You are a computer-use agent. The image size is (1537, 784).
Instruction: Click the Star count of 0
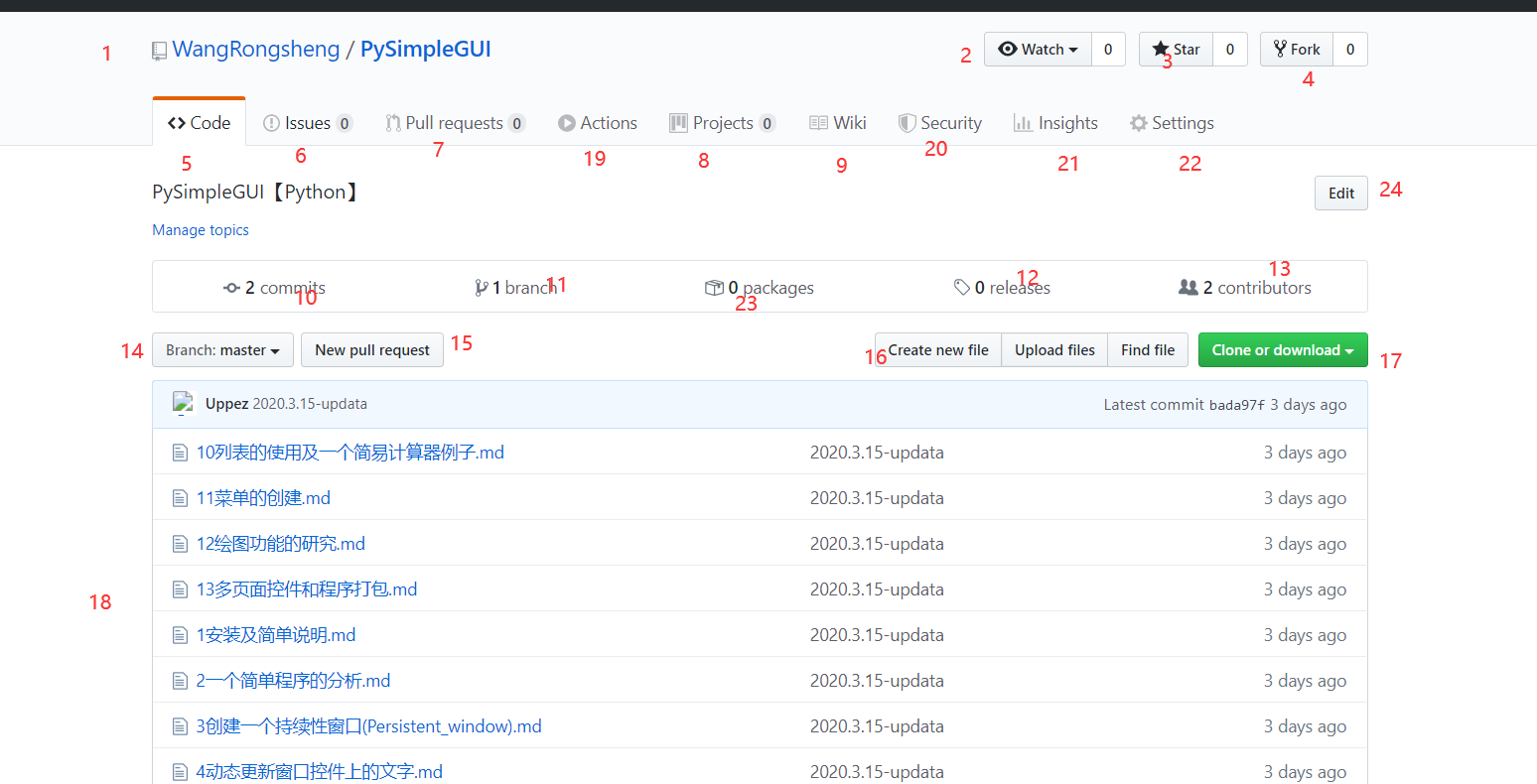pyautogui.click(x=1230, y=50)
